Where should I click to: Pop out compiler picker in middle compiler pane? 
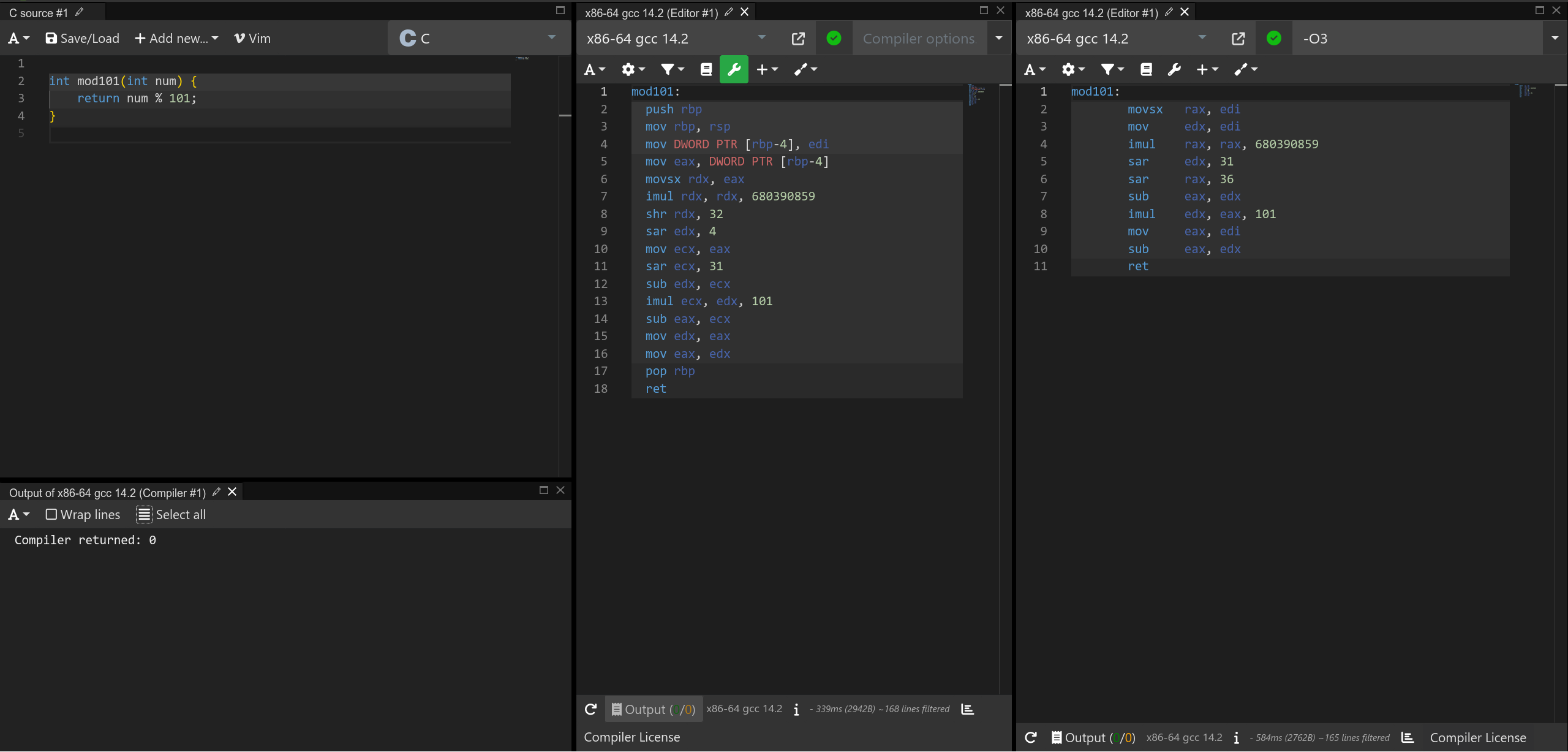pyautogui.click(x=798, y=39)
